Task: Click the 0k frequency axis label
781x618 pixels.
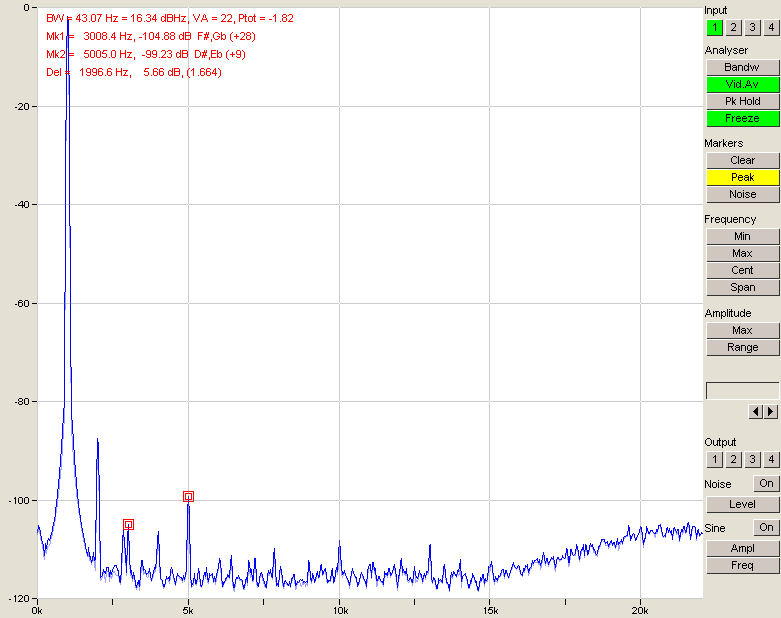Action: click(37, 611)
